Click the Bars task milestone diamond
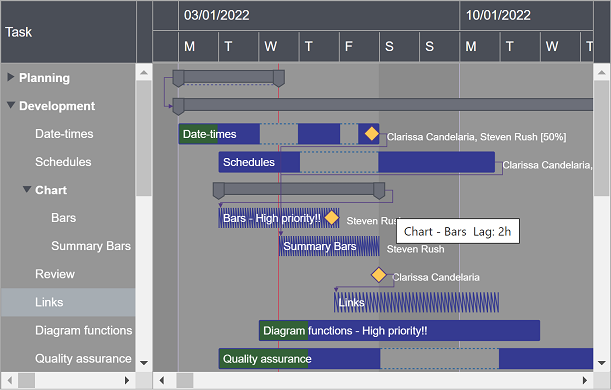This screenshot has height=390, width=611. [331, 217]
